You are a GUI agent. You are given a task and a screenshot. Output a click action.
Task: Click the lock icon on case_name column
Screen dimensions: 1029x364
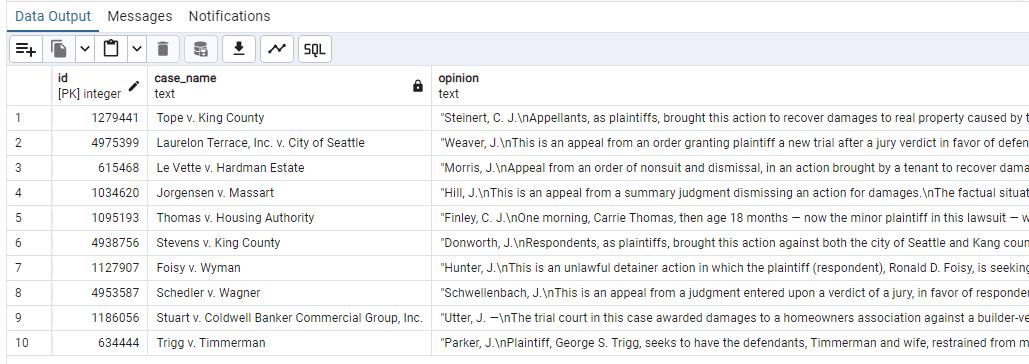pos(417,86)
